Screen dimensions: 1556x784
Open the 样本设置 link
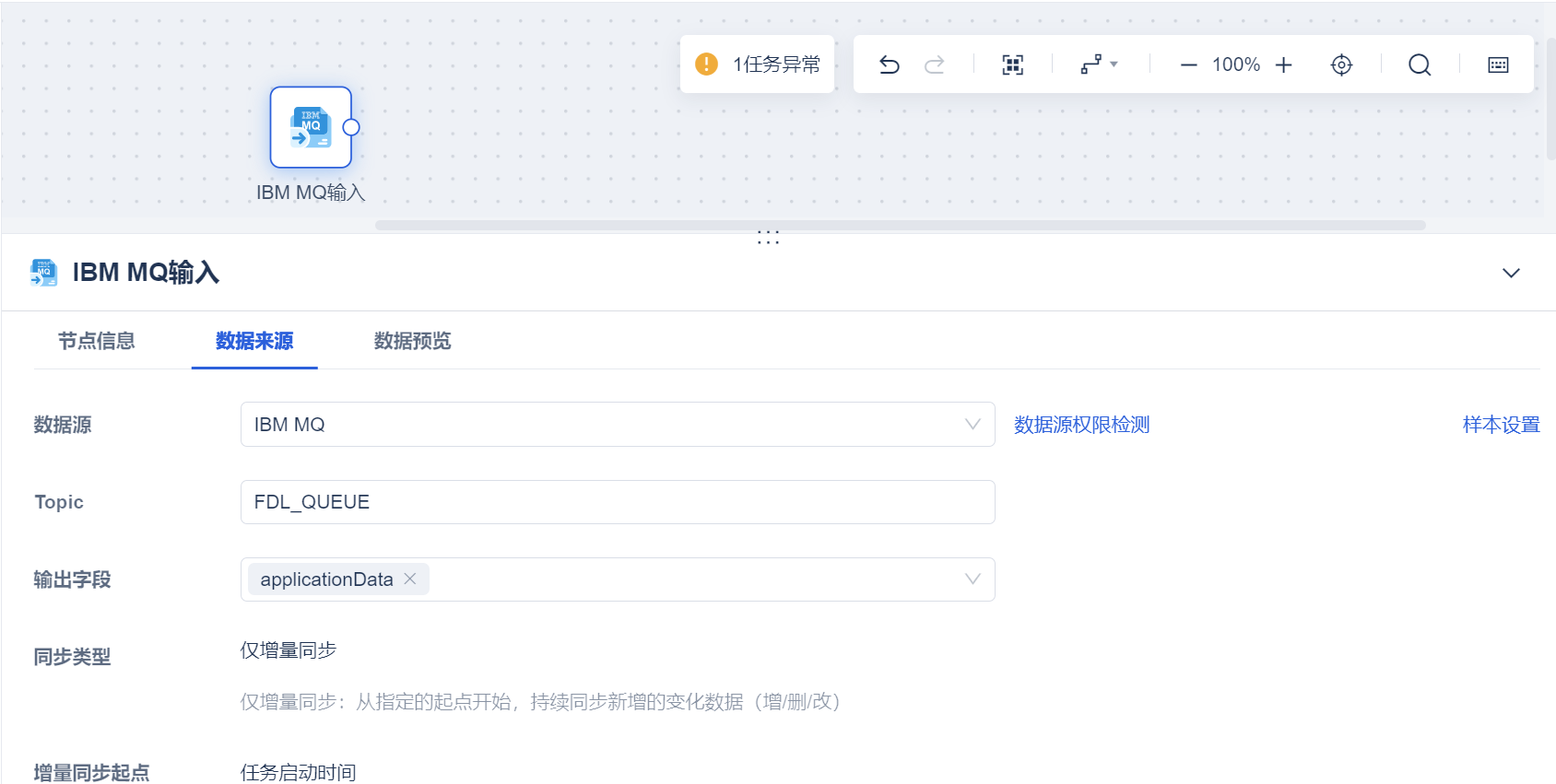1501,425
